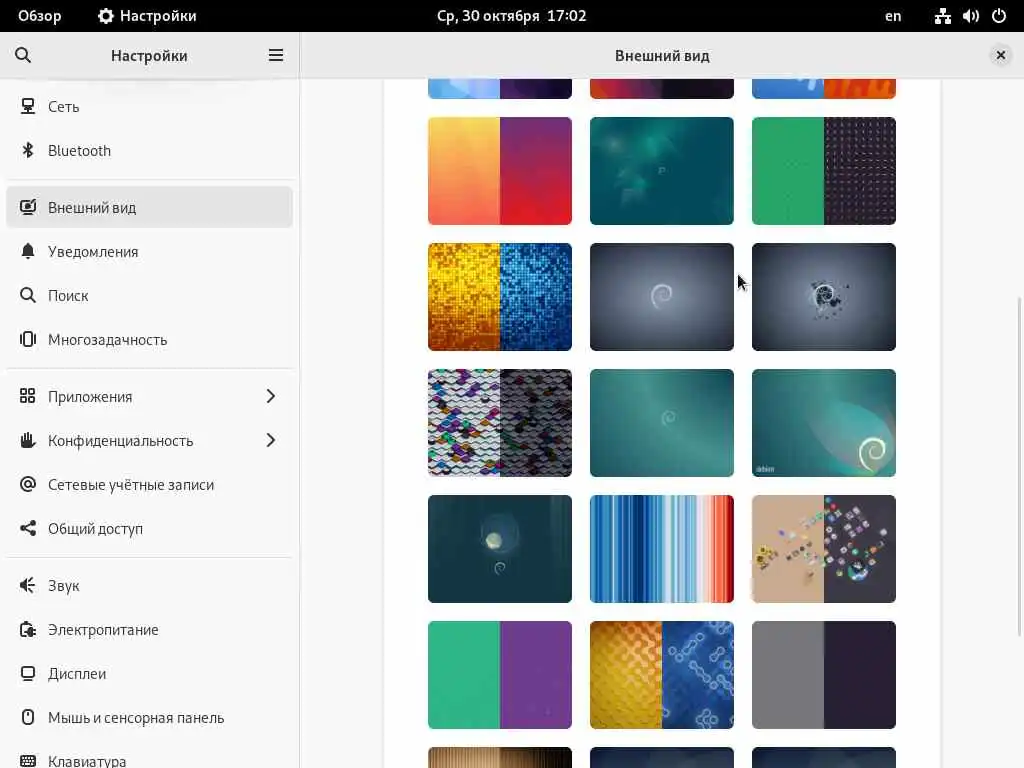The width and height of the screenshot is (1024, 768).
Task: Click the mouse icon for Мышь и сенсорная панель
Action: pos(27,717)
